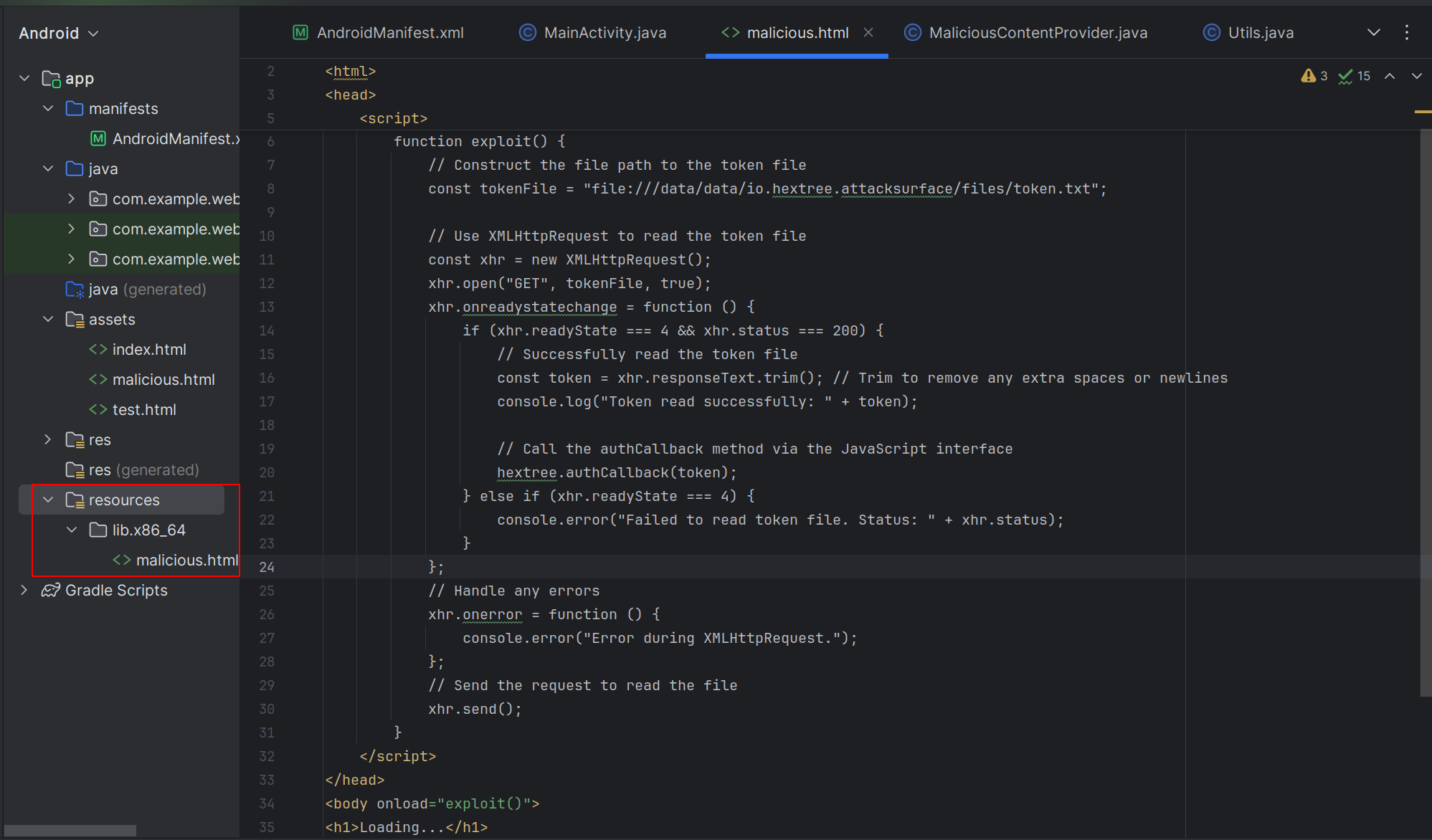The height and width of the screenshot is (840, 1432).
Task: Click MaliciousContentProvider.java class icon in tab
Action: [x=913, y=32]
